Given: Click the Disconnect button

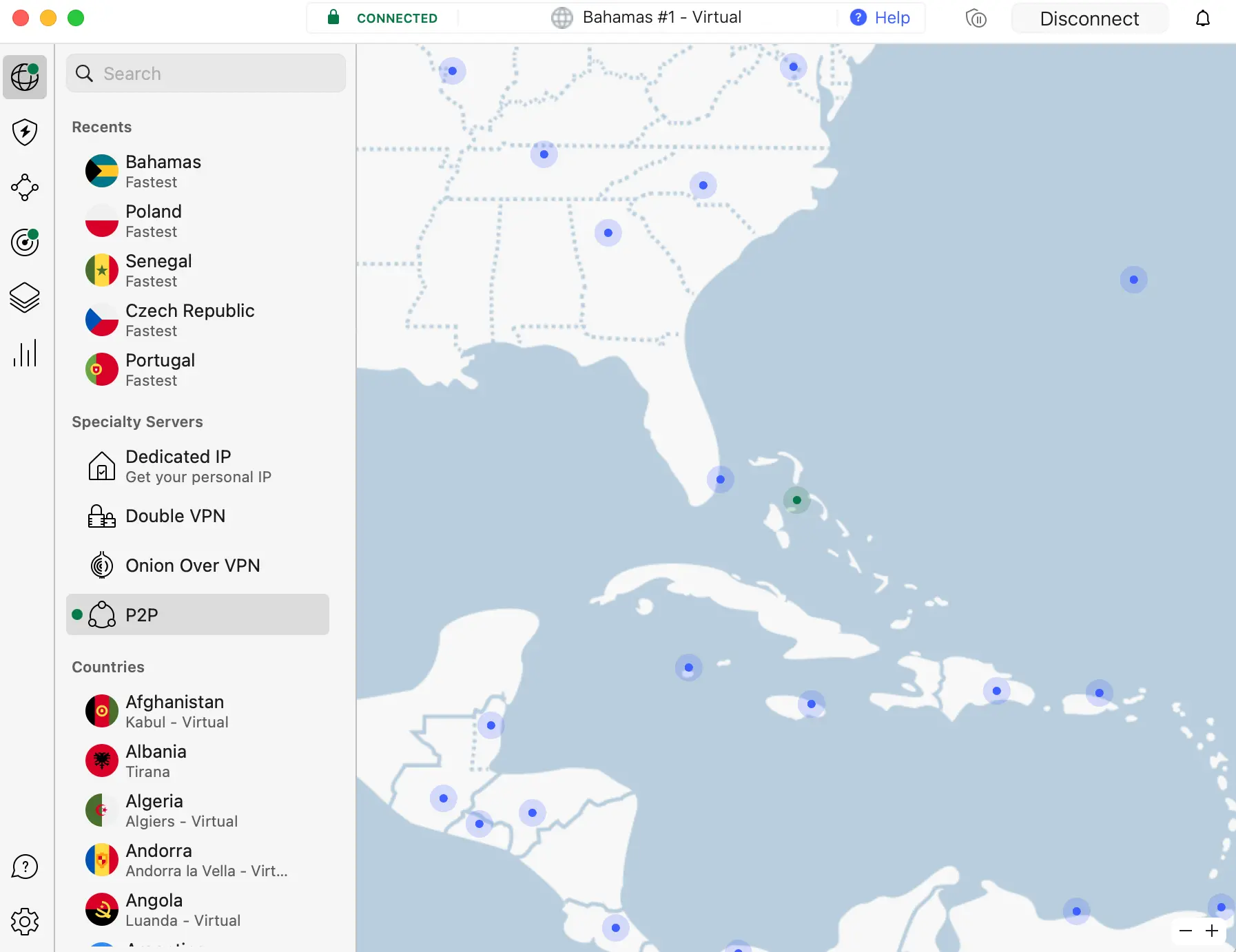Looking at the screenshot, I should [1089, 19].
